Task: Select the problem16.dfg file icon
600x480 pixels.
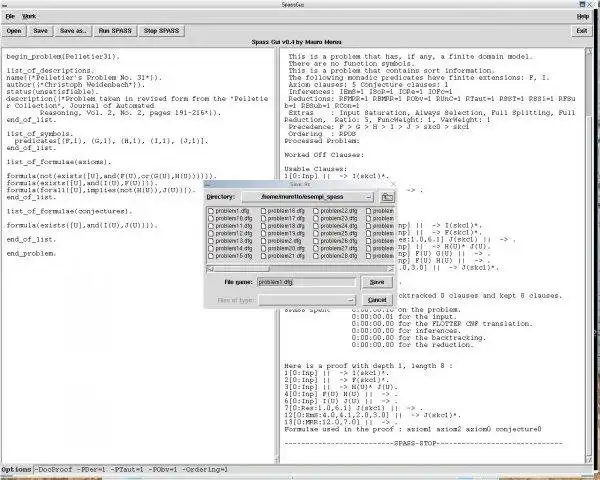Action: (x=263, y=211)
